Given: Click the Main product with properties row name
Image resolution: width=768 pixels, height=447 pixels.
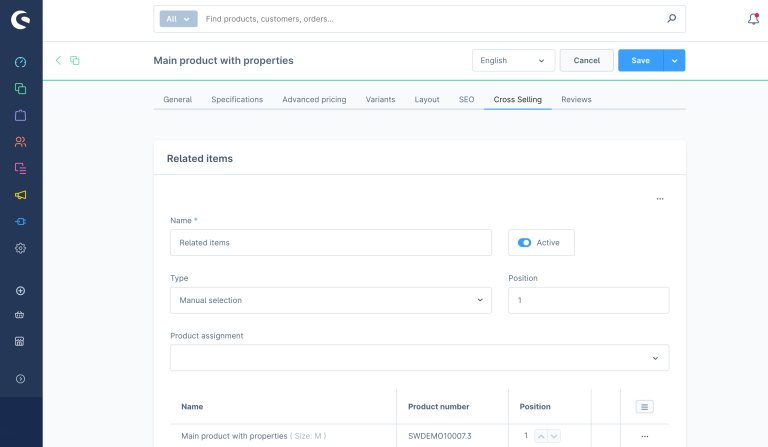Looking at the screenshot, I should click(234, 436).
